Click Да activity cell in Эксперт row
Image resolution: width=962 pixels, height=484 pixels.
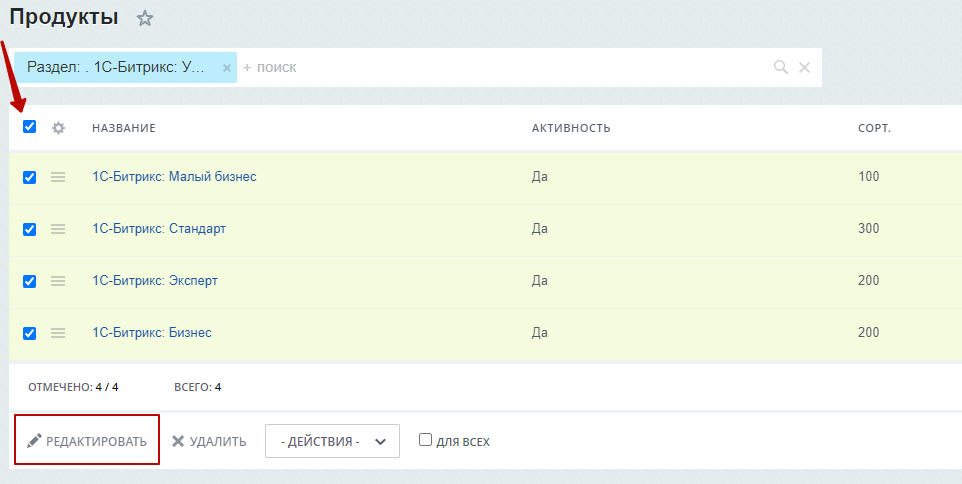(540, 281)
